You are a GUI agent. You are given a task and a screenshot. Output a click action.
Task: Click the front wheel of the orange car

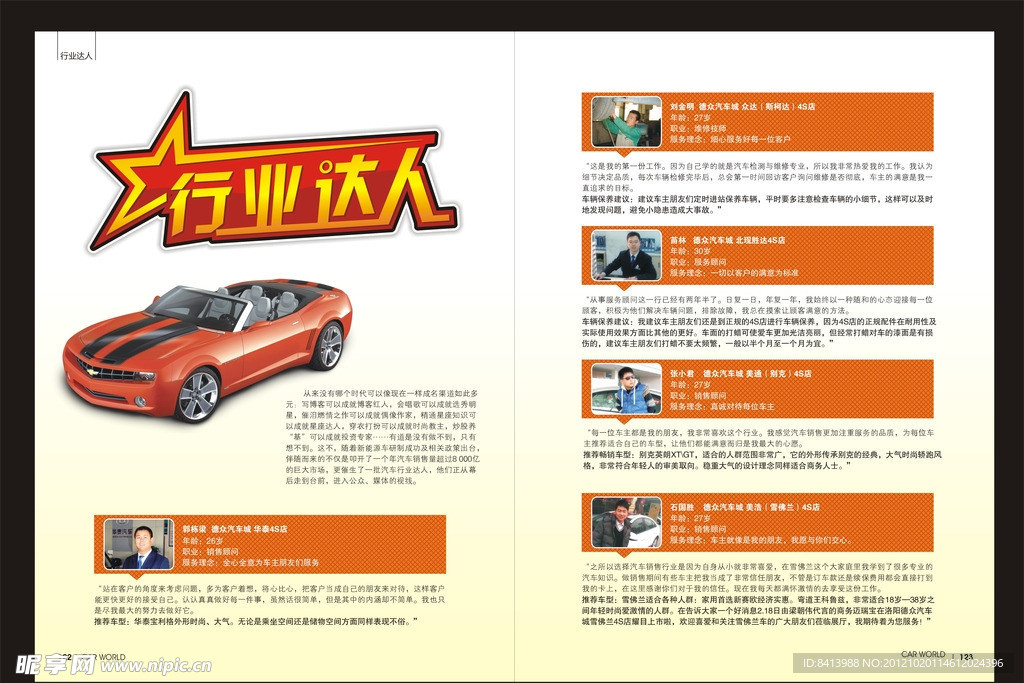(x=197, y=395)
